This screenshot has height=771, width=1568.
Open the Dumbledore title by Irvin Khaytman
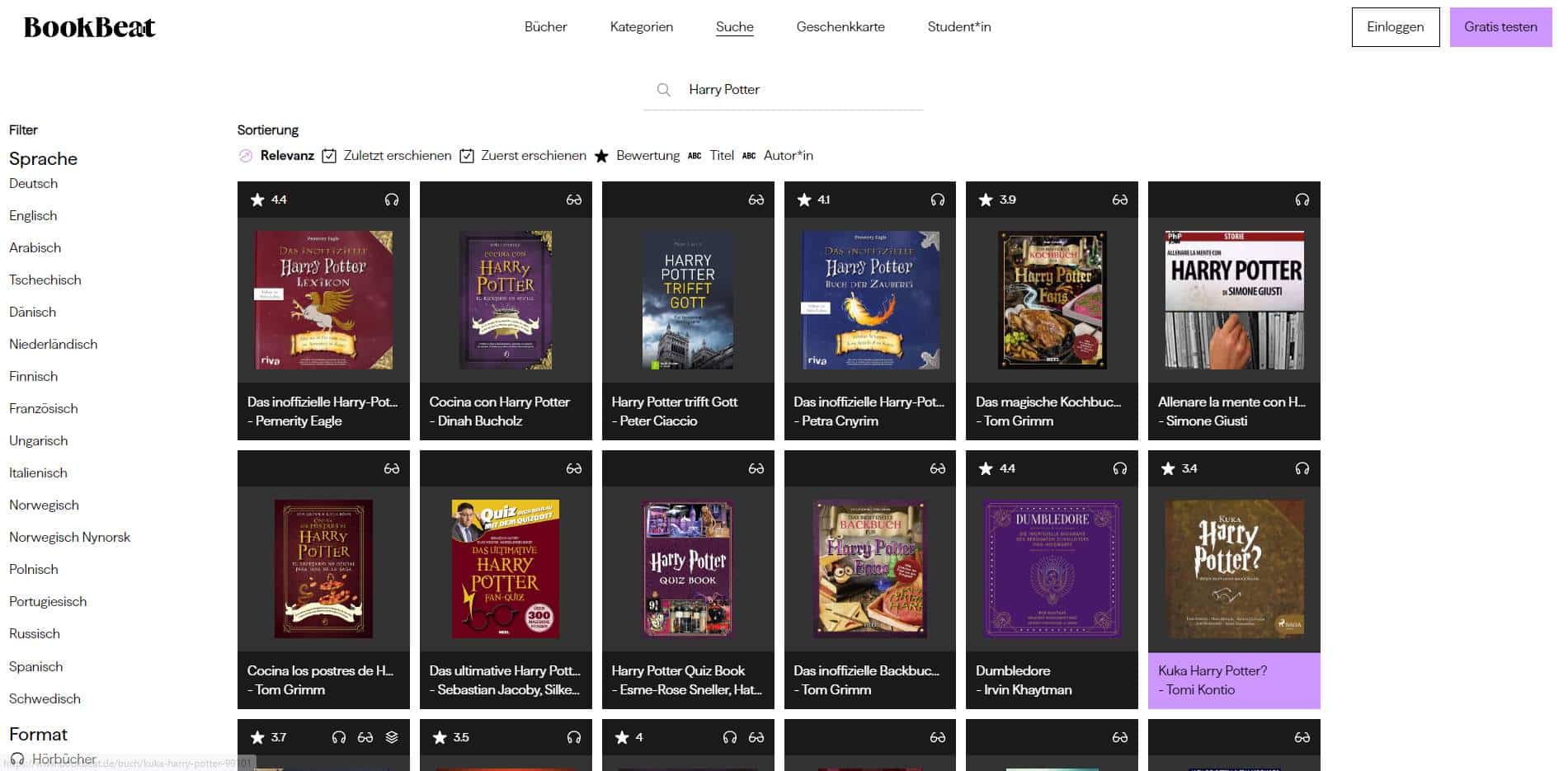click(1012, 670)
